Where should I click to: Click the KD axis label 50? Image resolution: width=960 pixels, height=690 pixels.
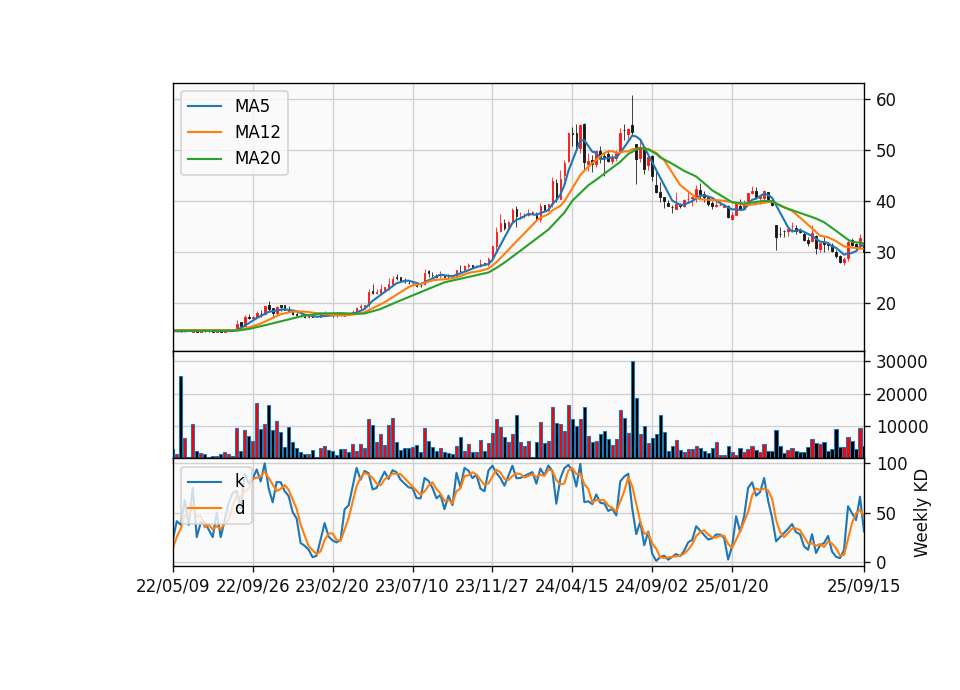[885, 514]
